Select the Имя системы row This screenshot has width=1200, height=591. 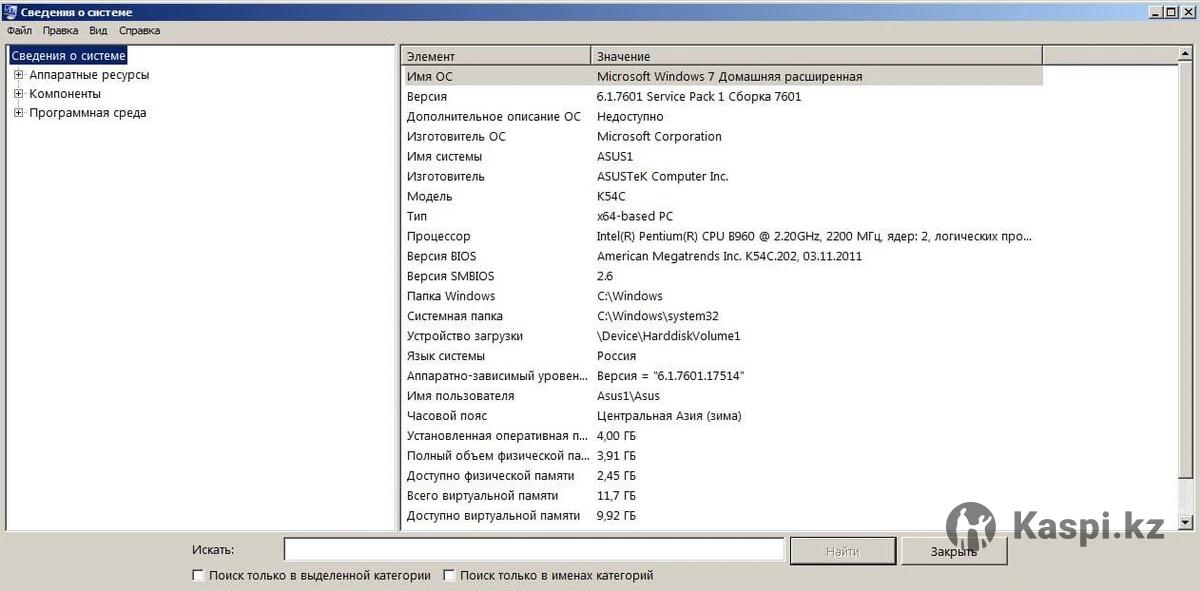pyautogui.click(x=722, y=156)
